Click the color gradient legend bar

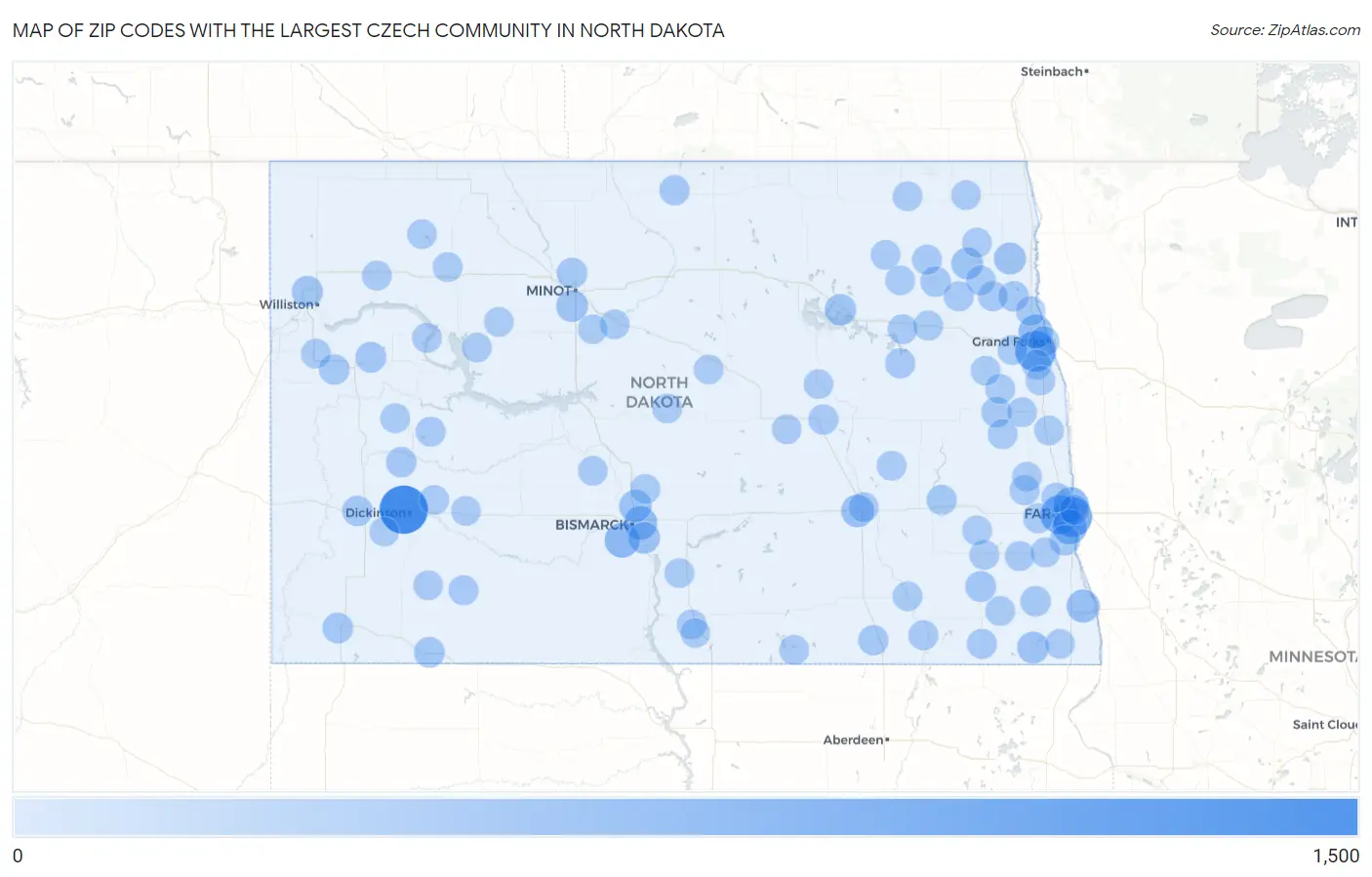coord(686,817)
